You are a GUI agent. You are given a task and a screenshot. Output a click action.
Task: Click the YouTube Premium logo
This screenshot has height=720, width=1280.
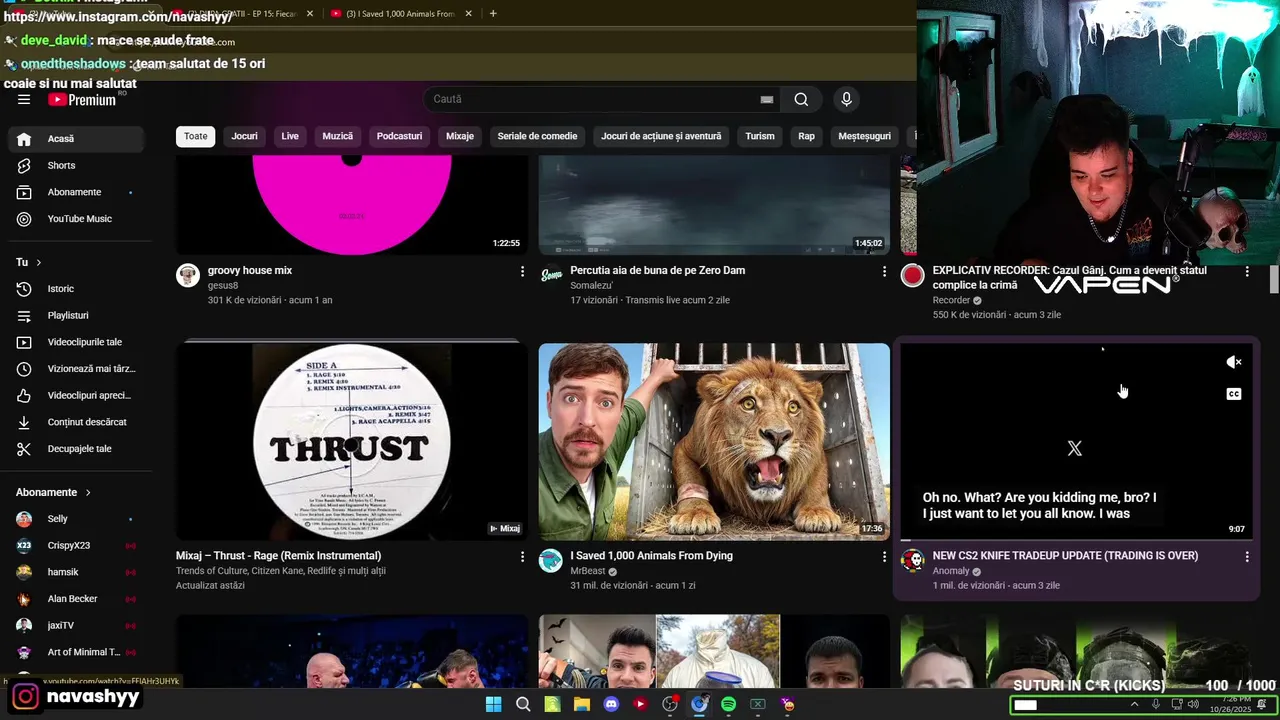click(82, 99)
